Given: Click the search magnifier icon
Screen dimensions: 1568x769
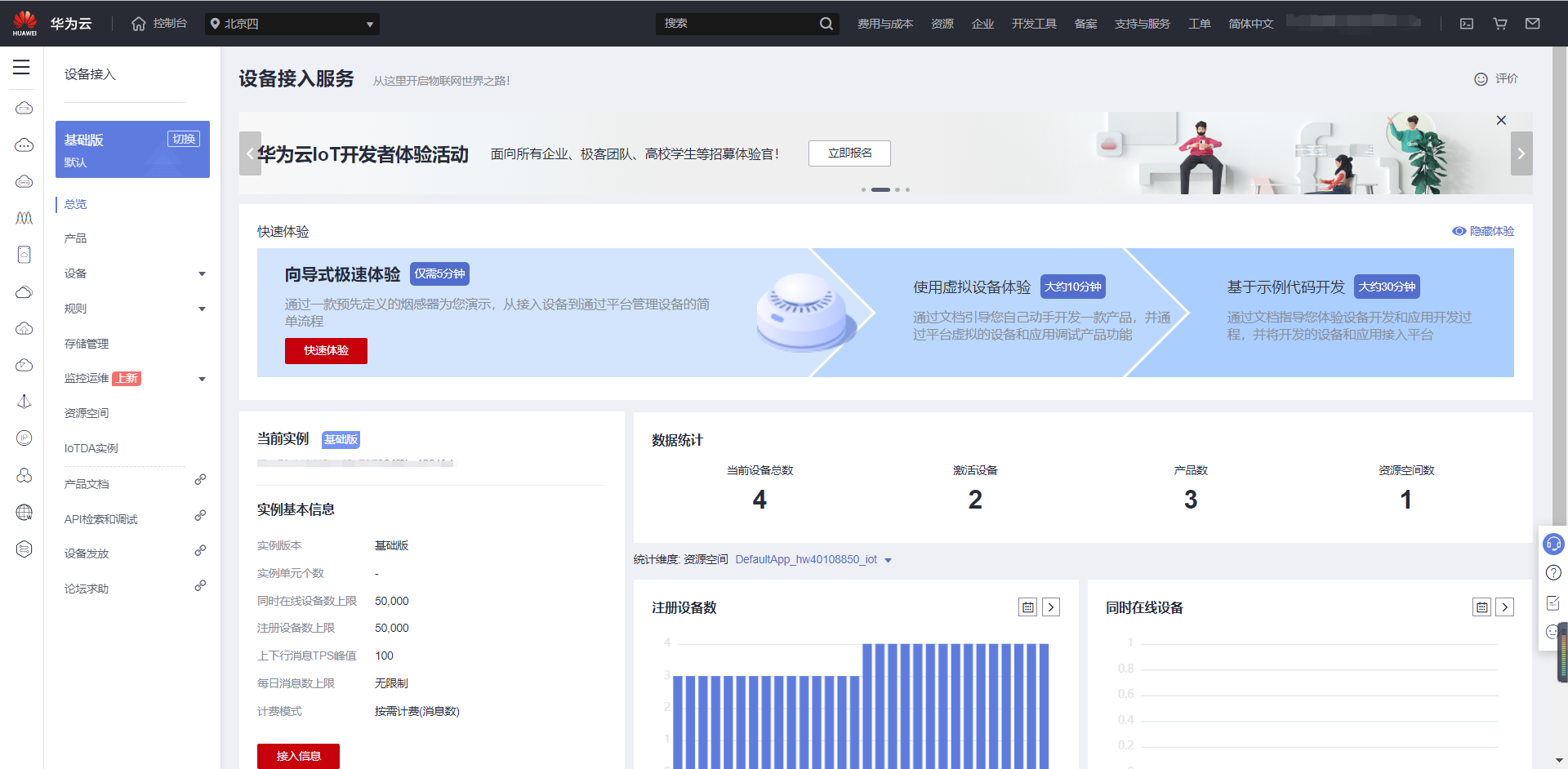Looking at the screenshot, I should 826,24.
